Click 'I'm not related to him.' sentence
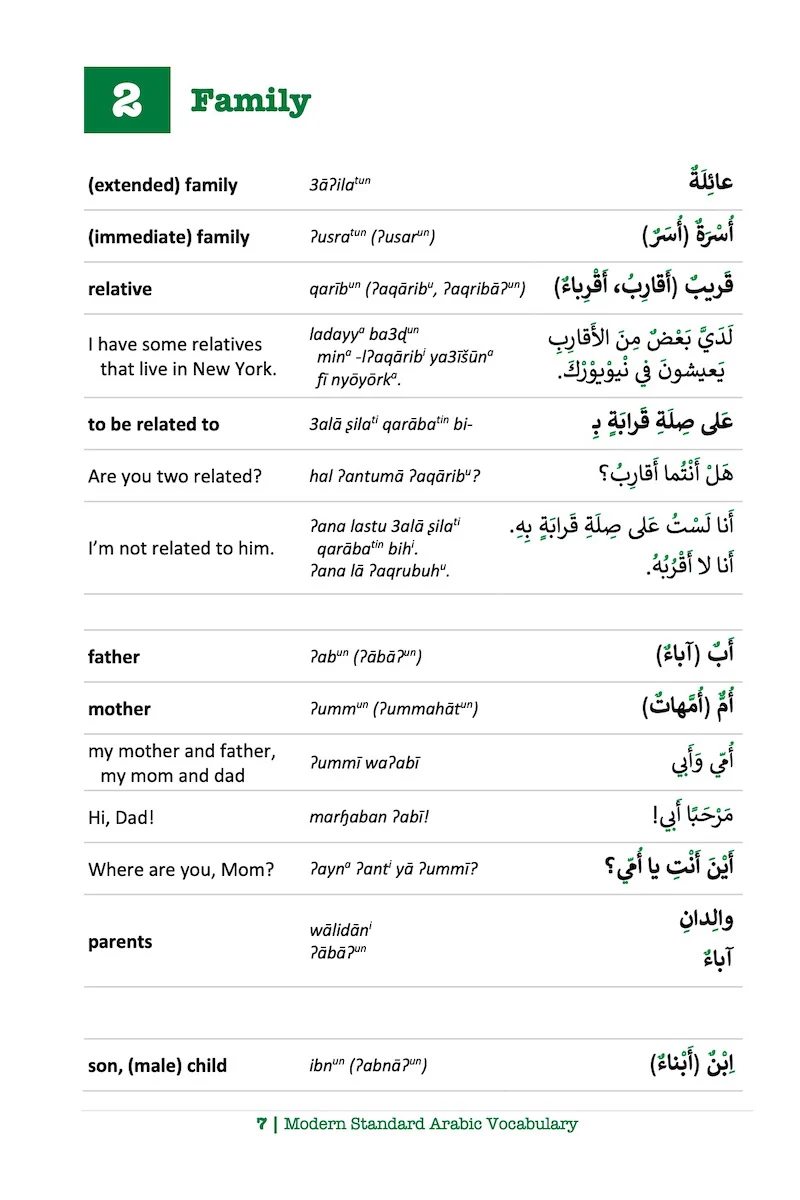Screen dimensions: 800x1200 (x=181, y=548)
